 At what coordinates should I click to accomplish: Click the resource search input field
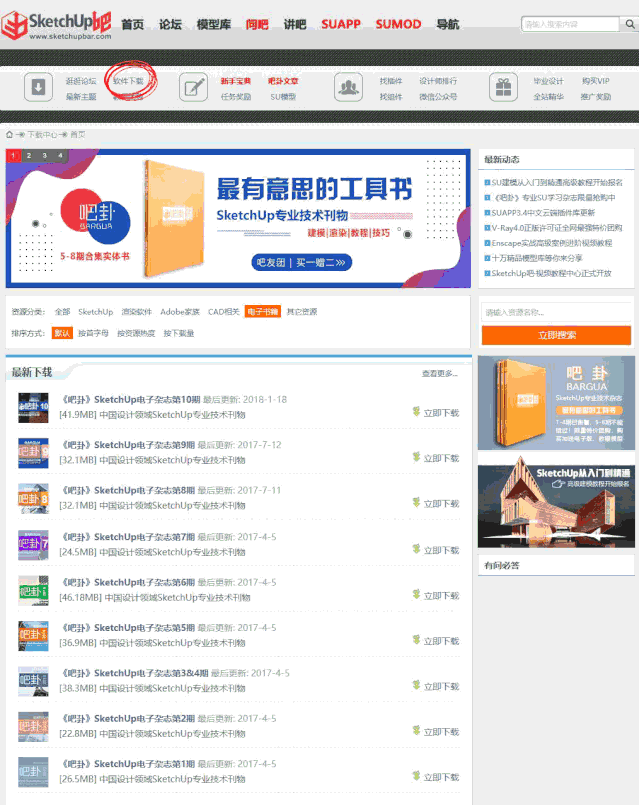click(556, 312)
